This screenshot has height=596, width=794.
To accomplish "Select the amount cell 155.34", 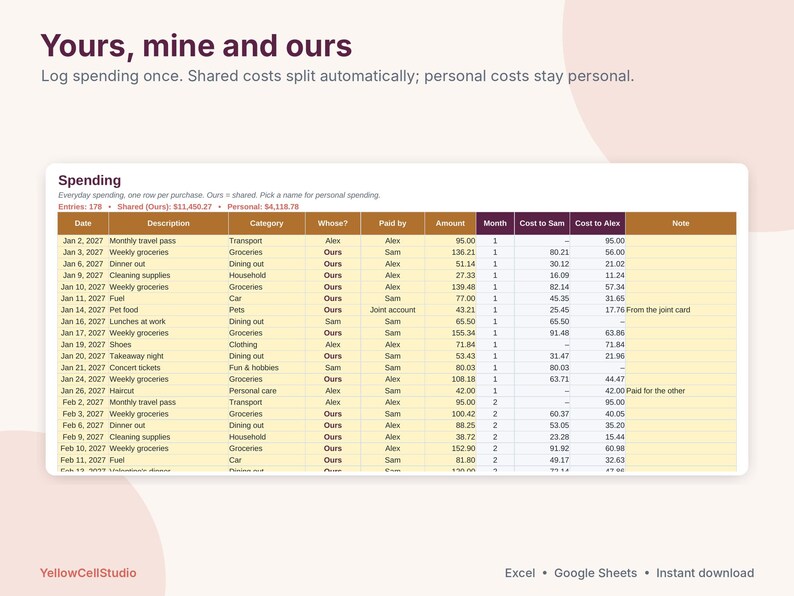I will [x=450, y=333].
